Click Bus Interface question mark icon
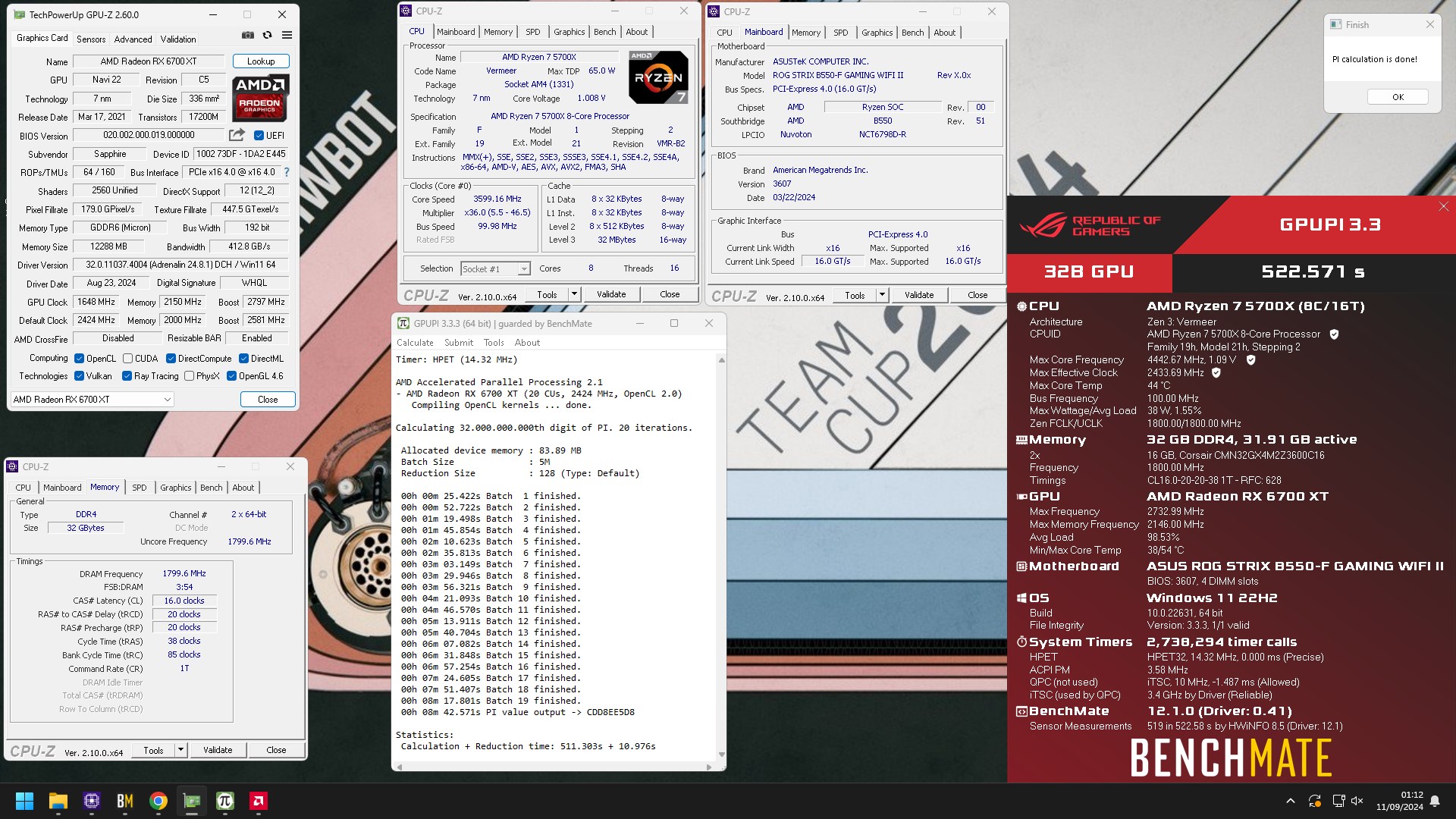 point(287,173)
